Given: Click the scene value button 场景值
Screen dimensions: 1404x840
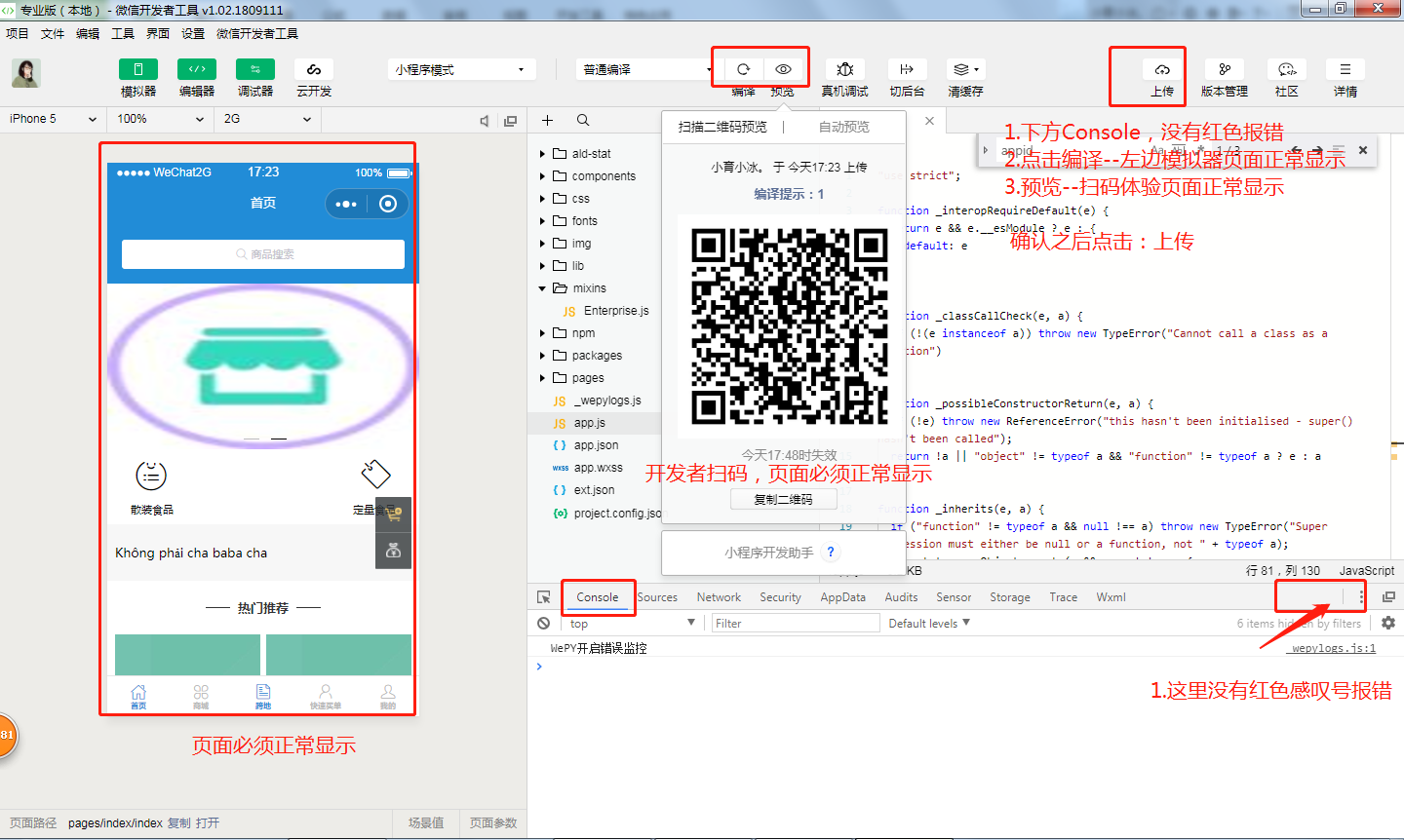Looking at the screenshot, I should [x=426, y=823].
